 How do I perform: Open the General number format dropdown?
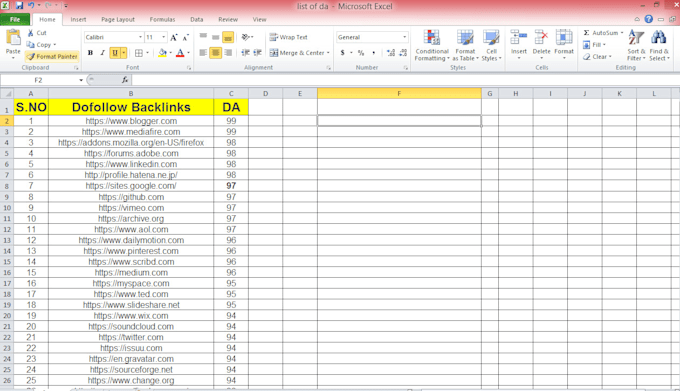tap(405, 37)
